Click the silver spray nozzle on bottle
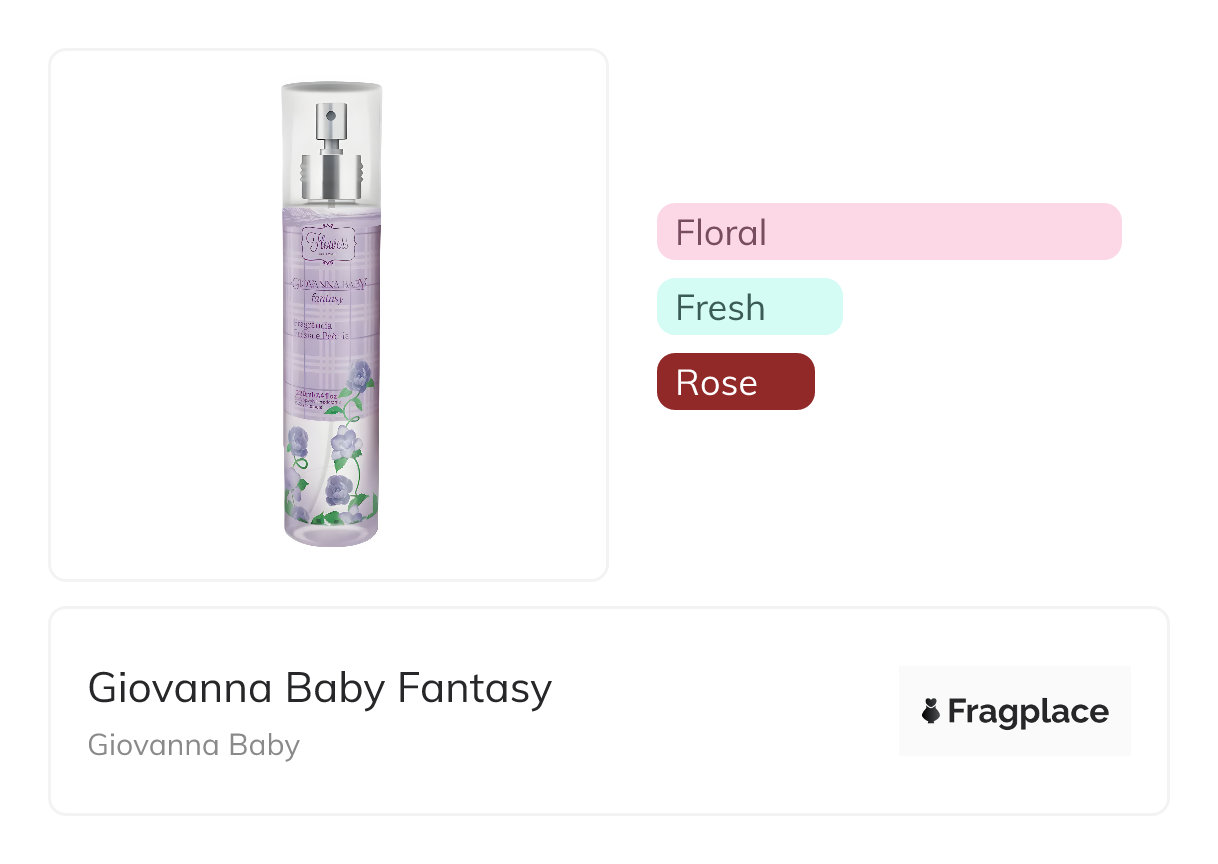The image size is (1218, 864). (329, 124)
